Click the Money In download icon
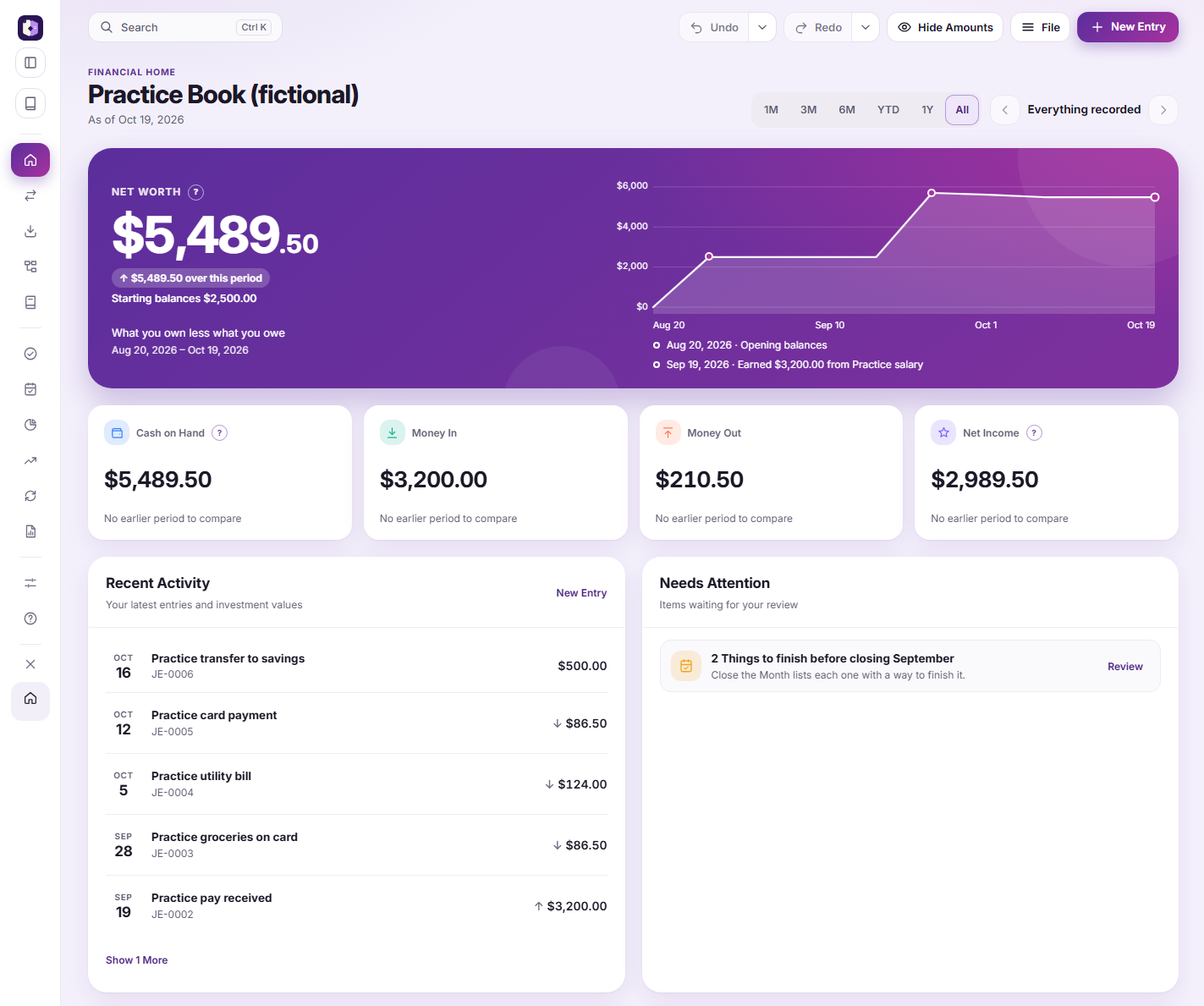1204x1006 pixels. 393,432
